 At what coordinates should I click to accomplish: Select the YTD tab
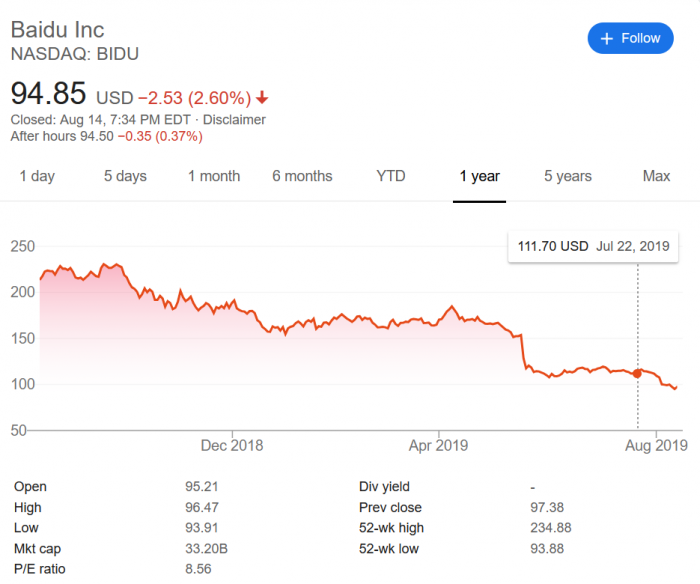pyautogui.click(x=391, y=176)
